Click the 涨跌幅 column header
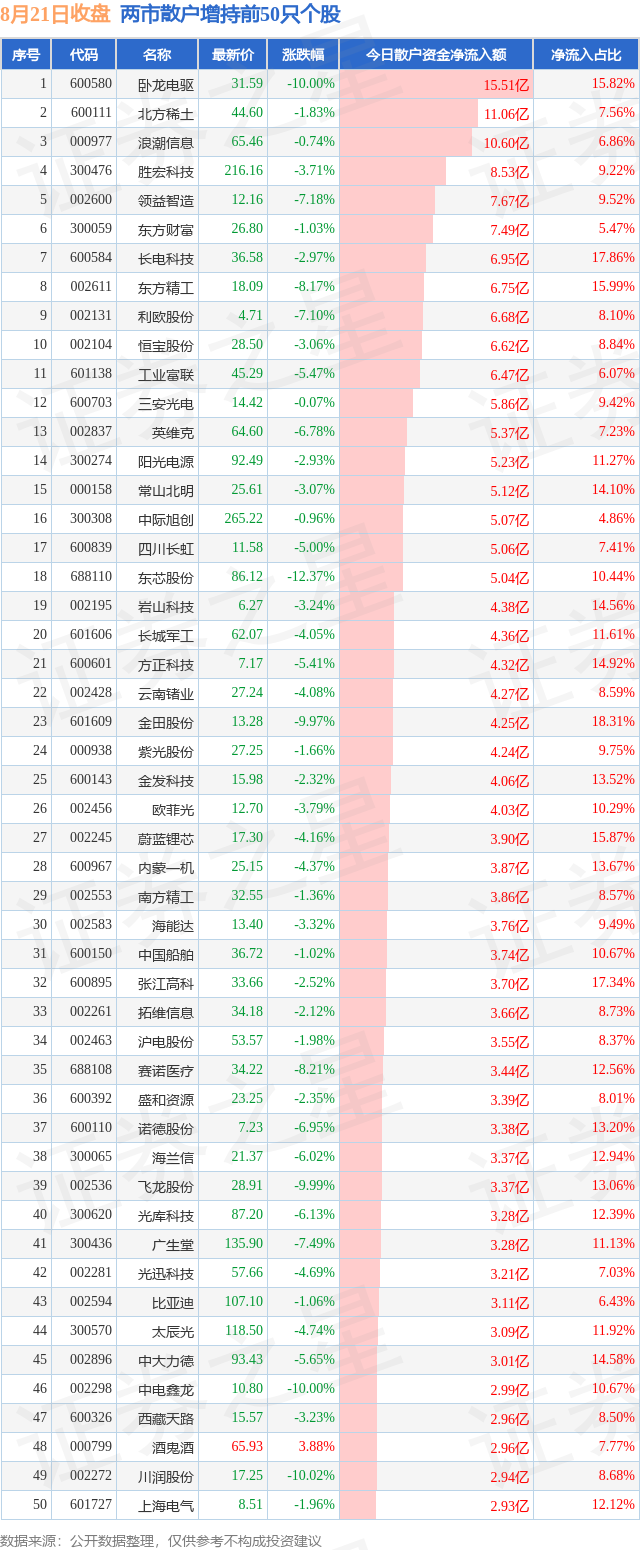 (302, 54)
